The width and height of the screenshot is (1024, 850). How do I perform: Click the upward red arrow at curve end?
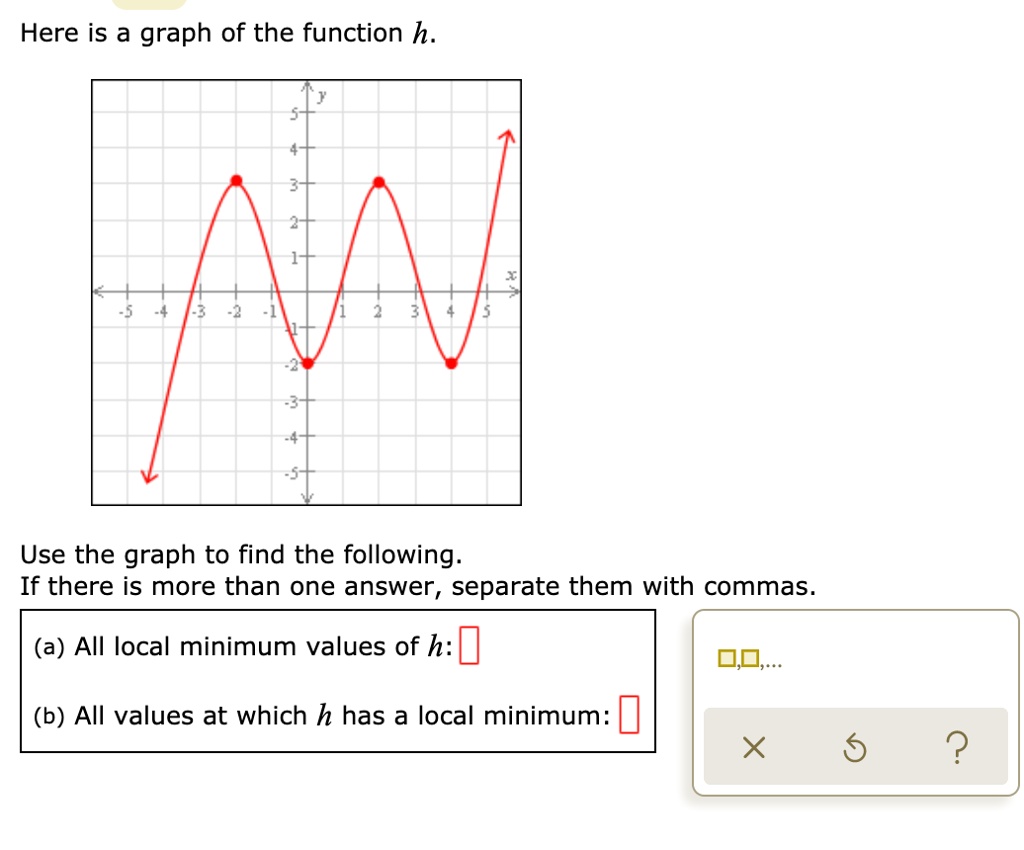click(x=507, y=137)
